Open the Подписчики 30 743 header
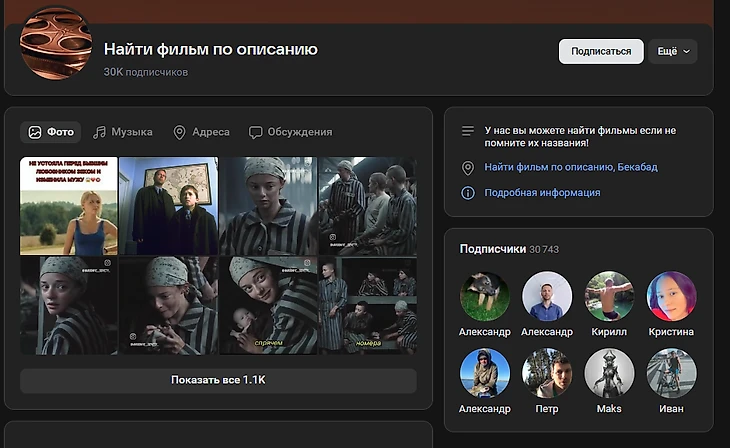This screenshot has height=448, width=730. (509, 249)
